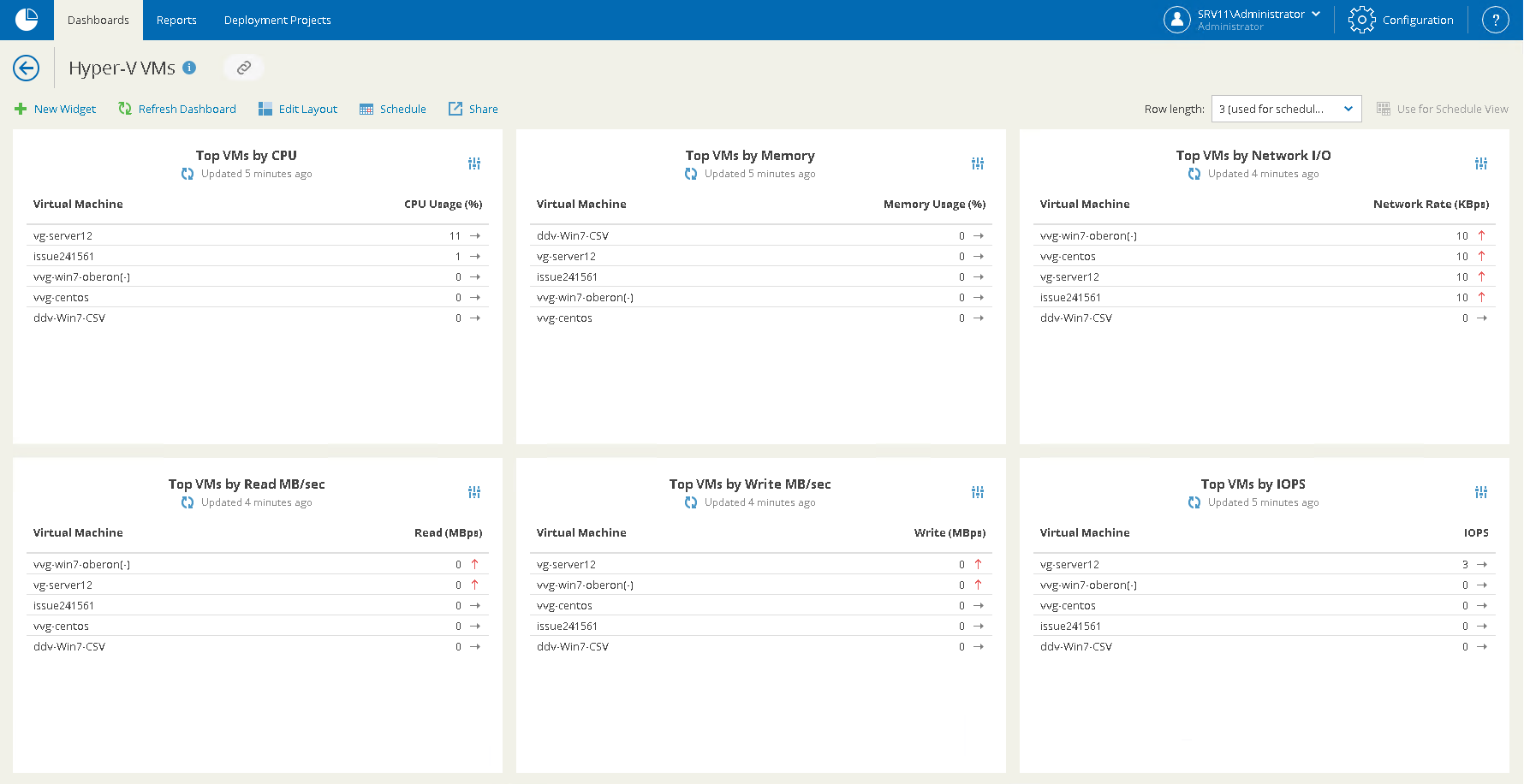Click the user avatar icon
The image size is (1524, 784).
[1177, 20]
